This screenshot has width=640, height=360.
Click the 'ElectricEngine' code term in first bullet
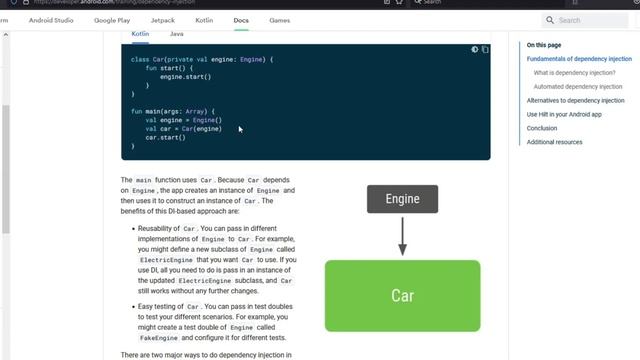pyautogui.click(x=166, y=260)
